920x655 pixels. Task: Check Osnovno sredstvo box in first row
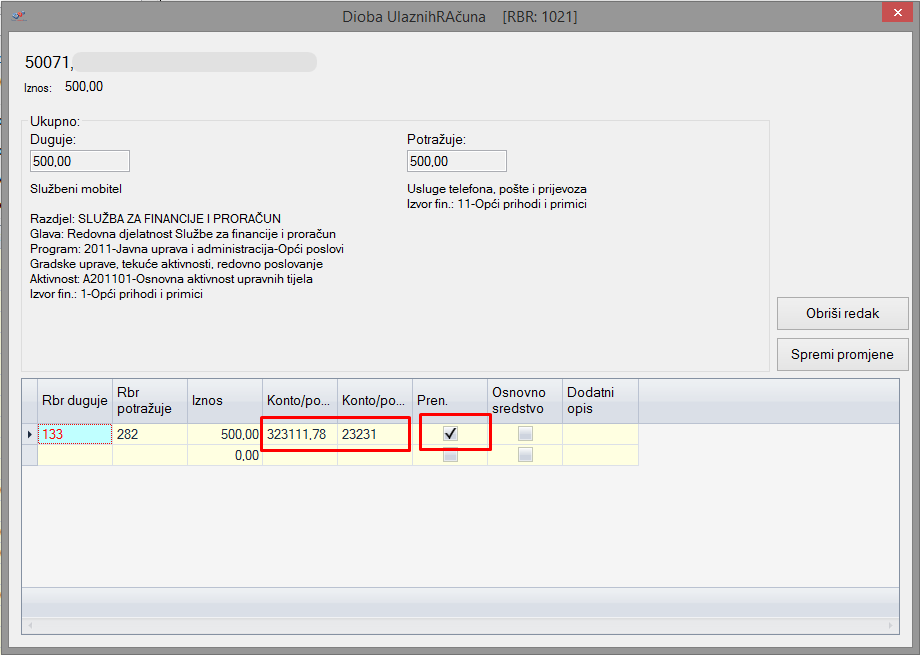pyautogui.click(x=525, y=434)
